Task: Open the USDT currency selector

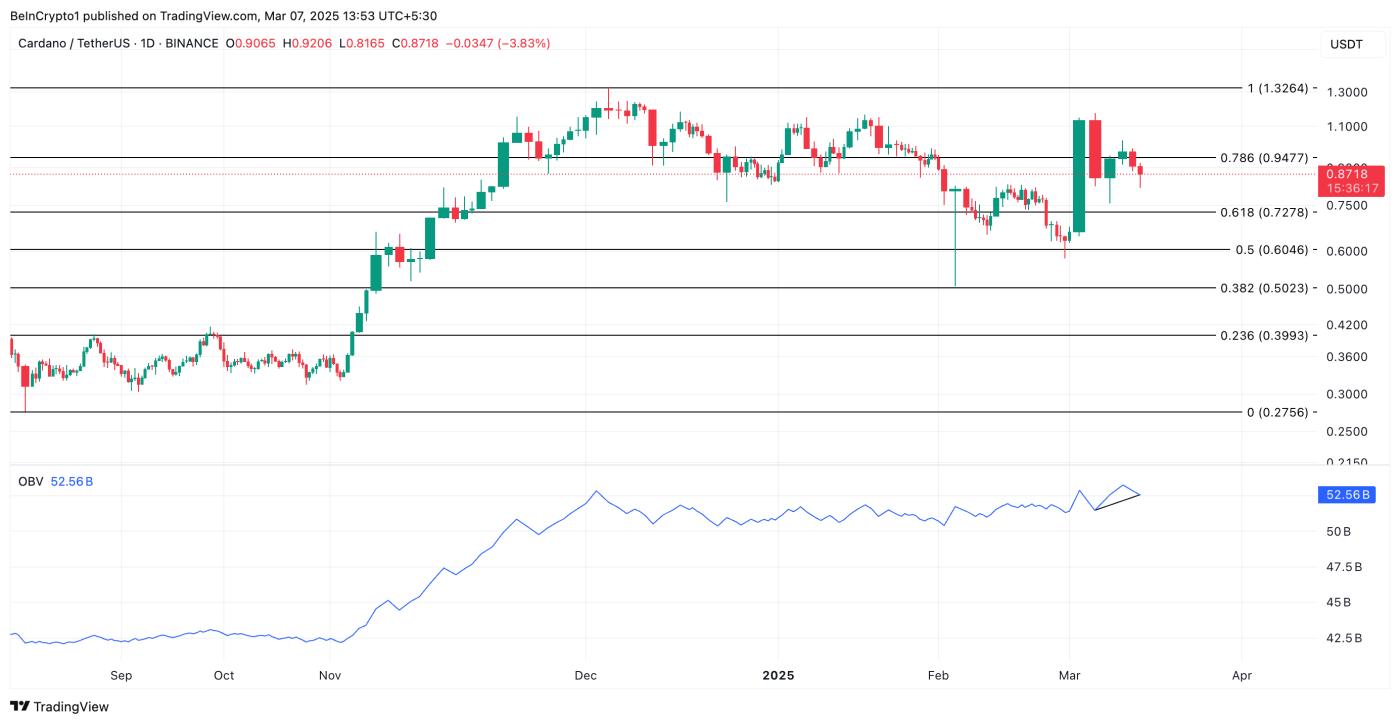Action: pyautogui.click(x=1345, y=44)
